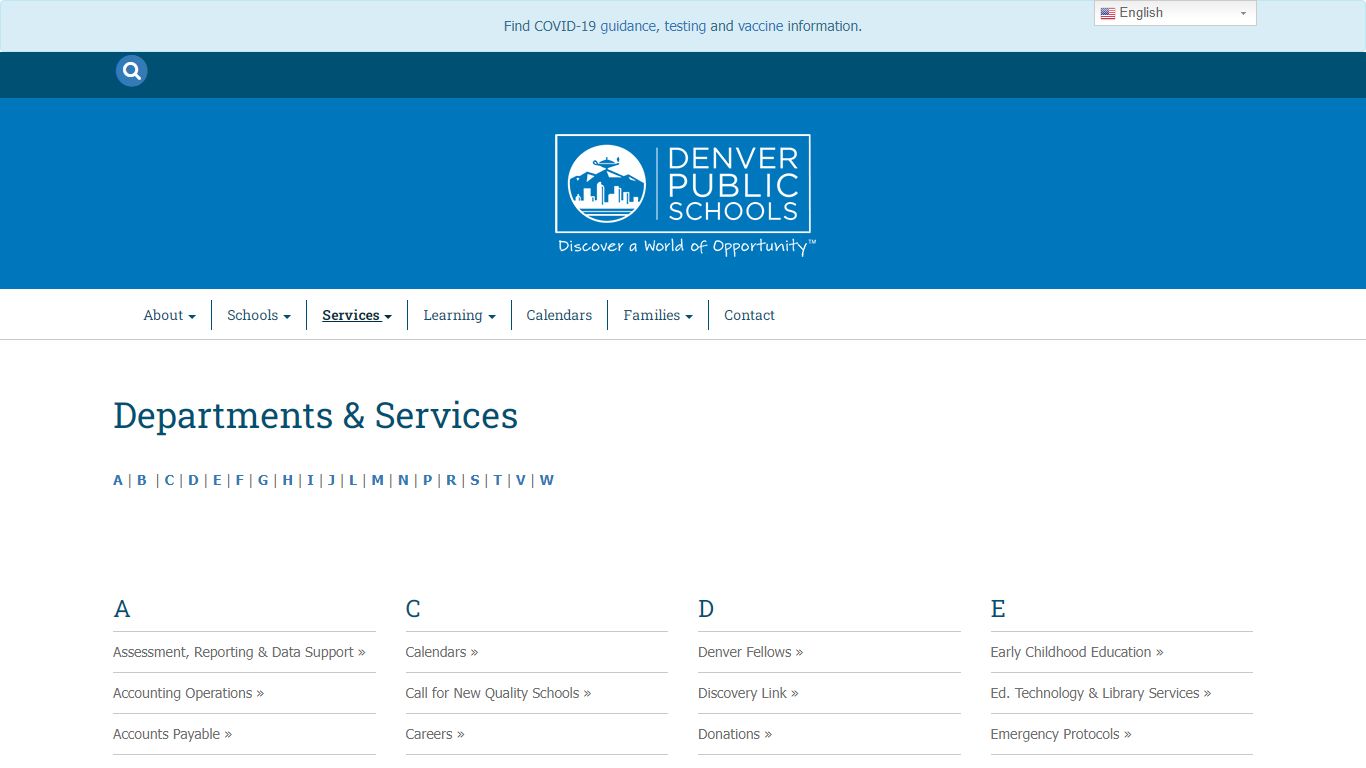Jump to letter W in the index
The image size is (1366, 768).
[547, 480]
